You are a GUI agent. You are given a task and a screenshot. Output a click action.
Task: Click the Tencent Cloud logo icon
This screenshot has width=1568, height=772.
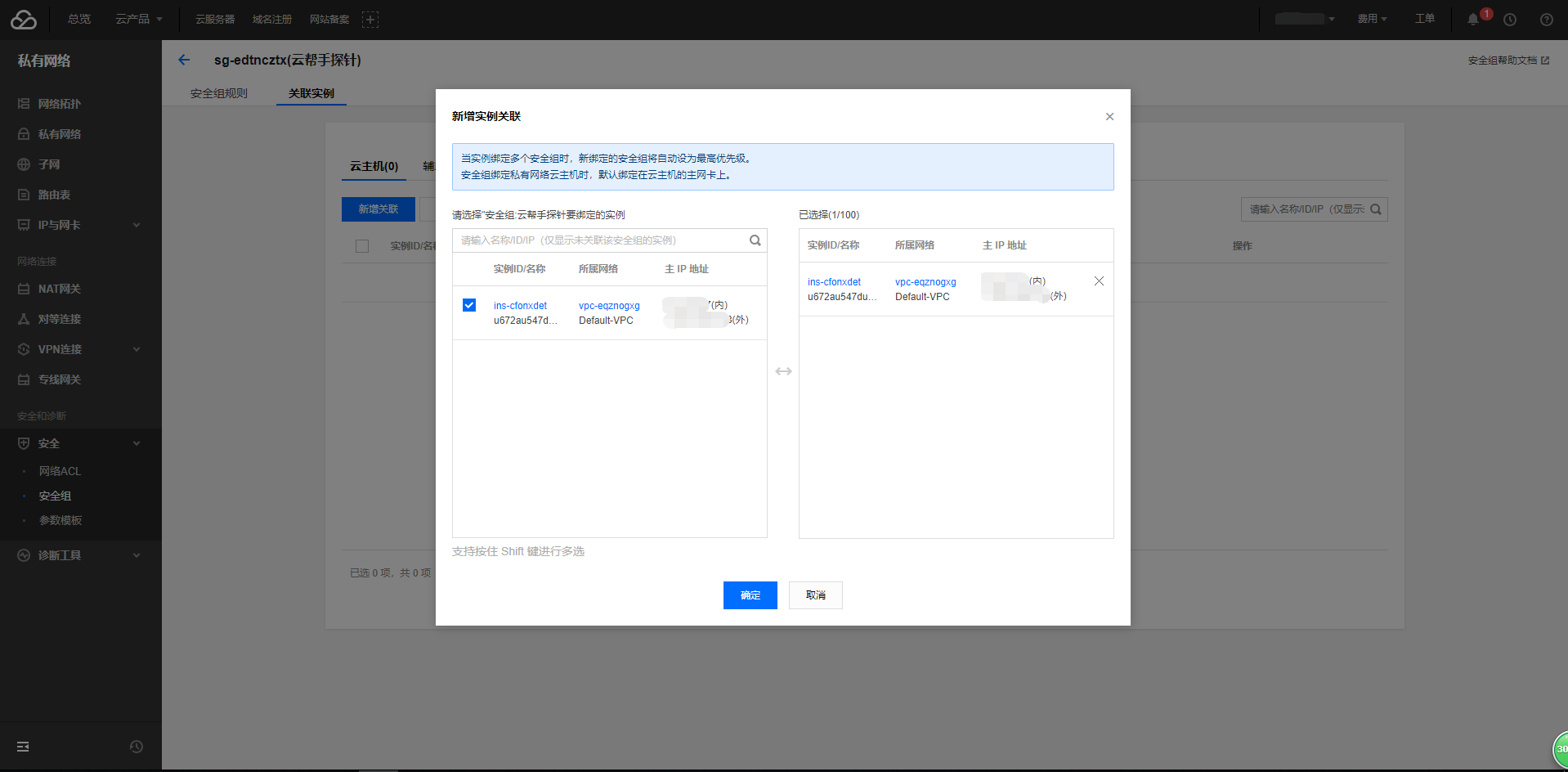pos(24,20)
